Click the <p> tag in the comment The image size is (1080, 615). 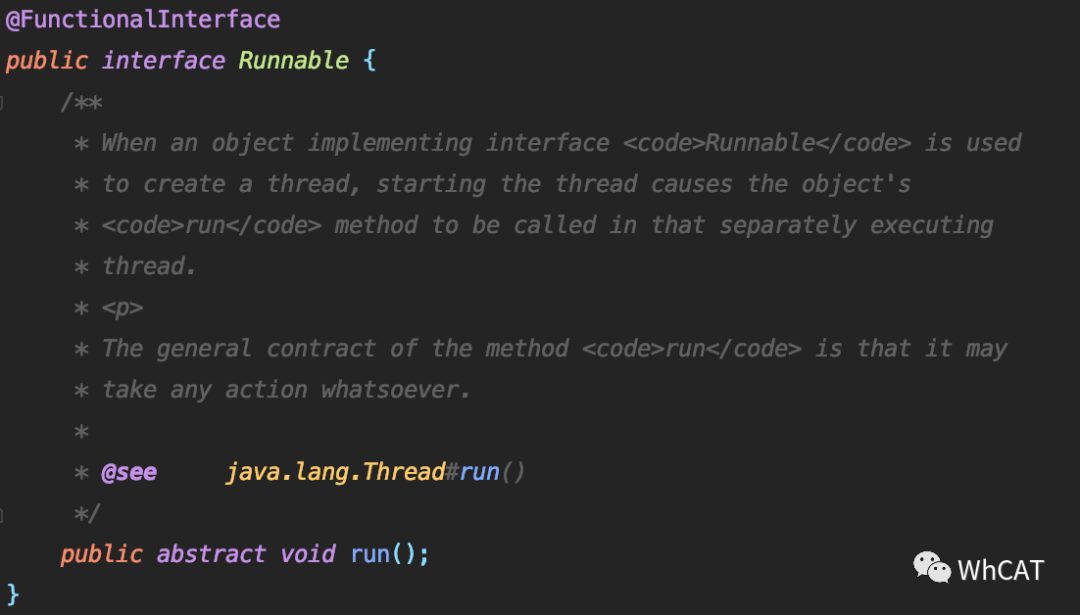coord(123,308)
